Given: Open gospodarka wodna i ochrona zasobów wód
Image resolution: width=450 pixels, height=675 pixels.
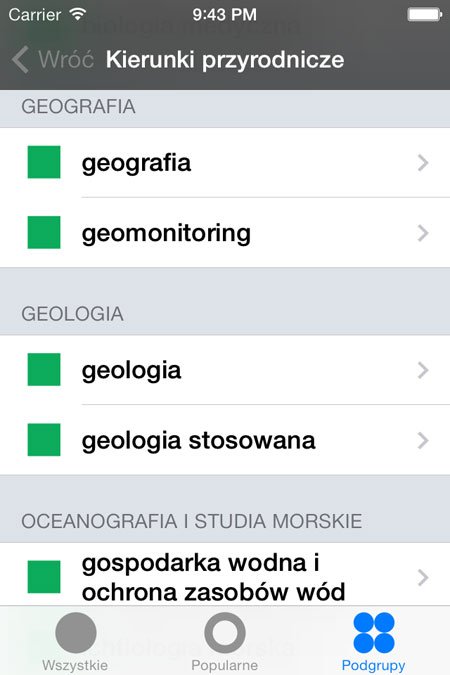Looking at the screenshot, I should 225,575.
